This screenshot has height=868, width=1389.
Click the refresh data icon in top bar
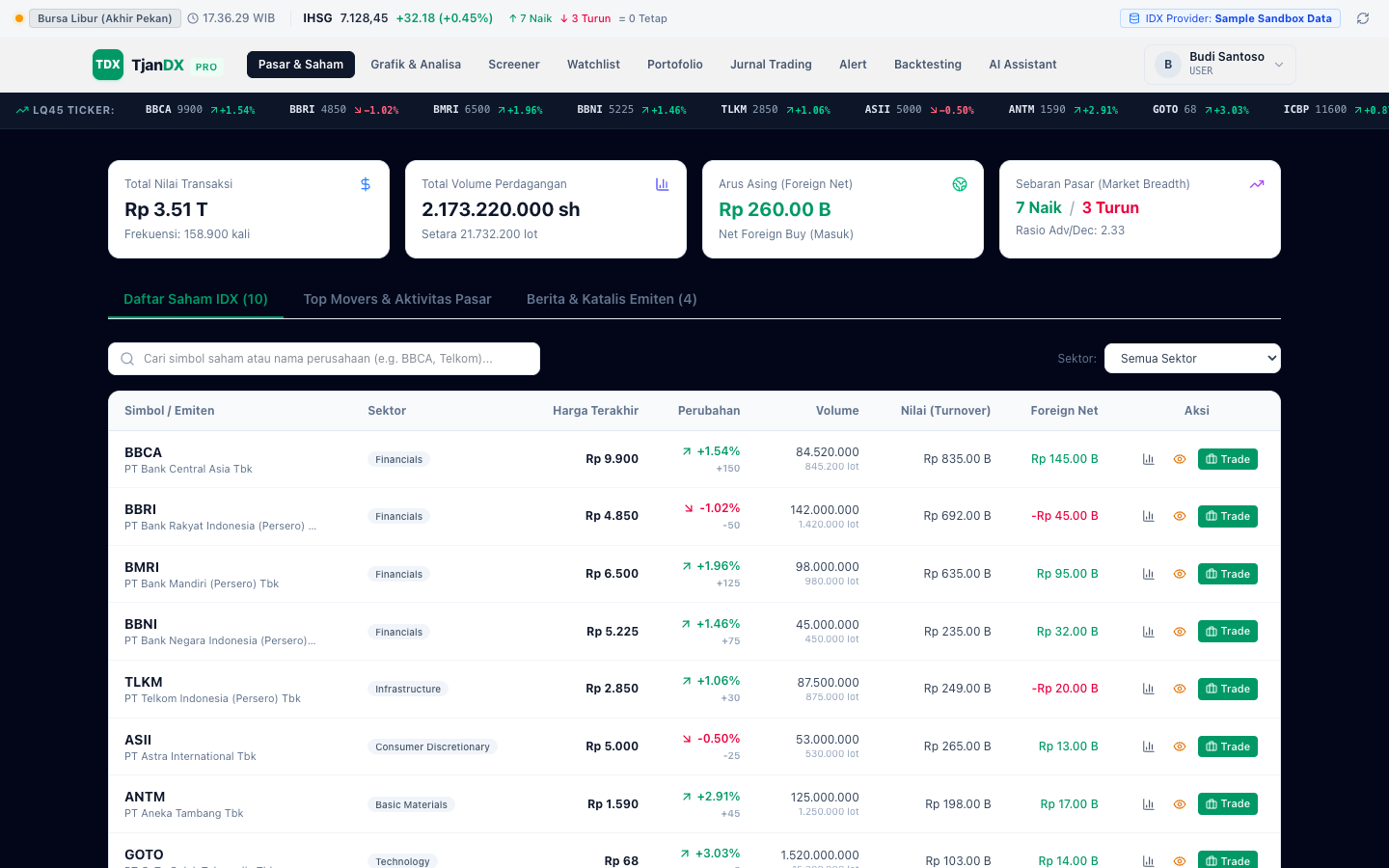point(1363,18)
